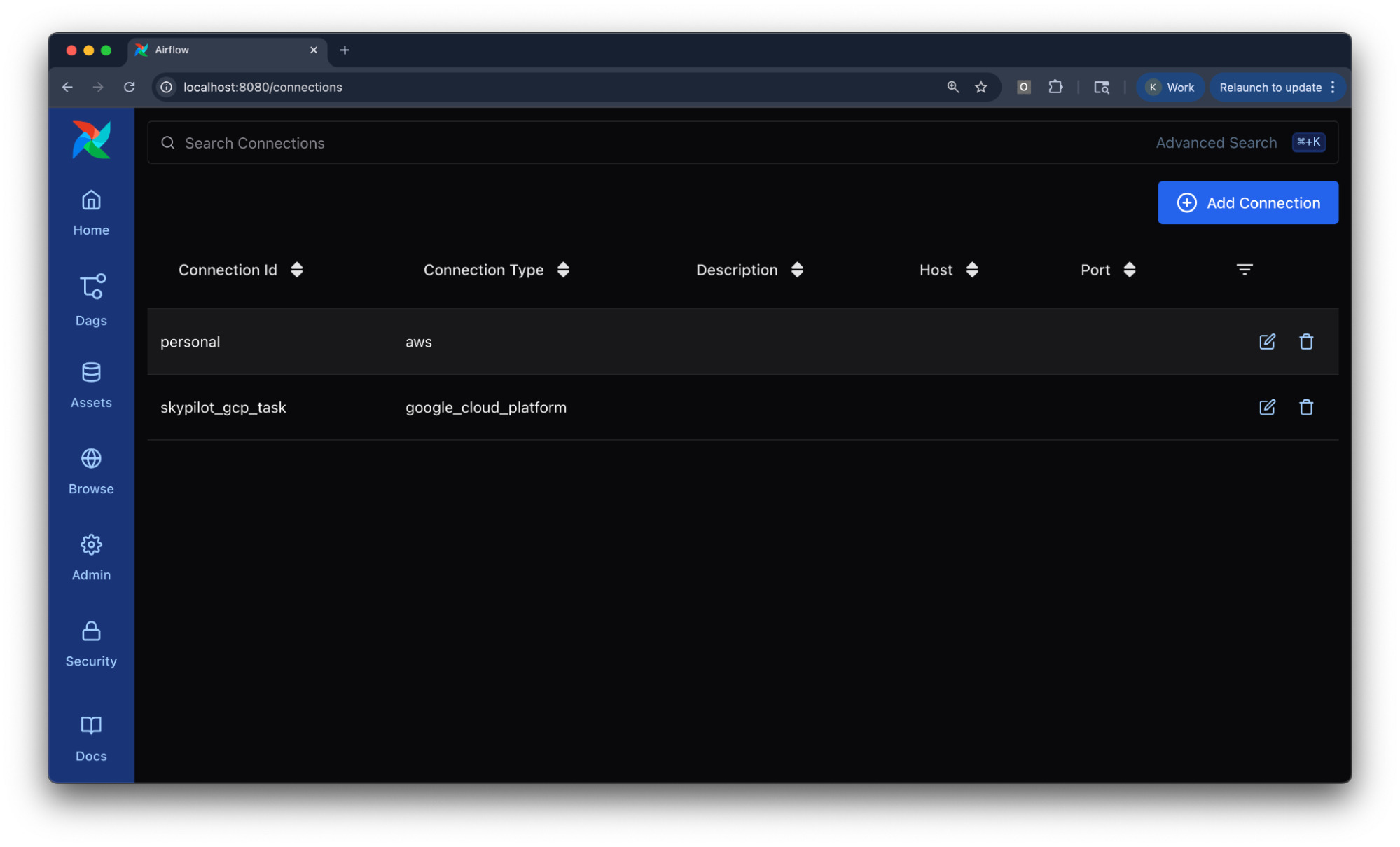This screenshot has height=847, width=1400.
Task: Click the Airflow pinwheel logo
Action: pyautogui.click(x=91, y=139)
